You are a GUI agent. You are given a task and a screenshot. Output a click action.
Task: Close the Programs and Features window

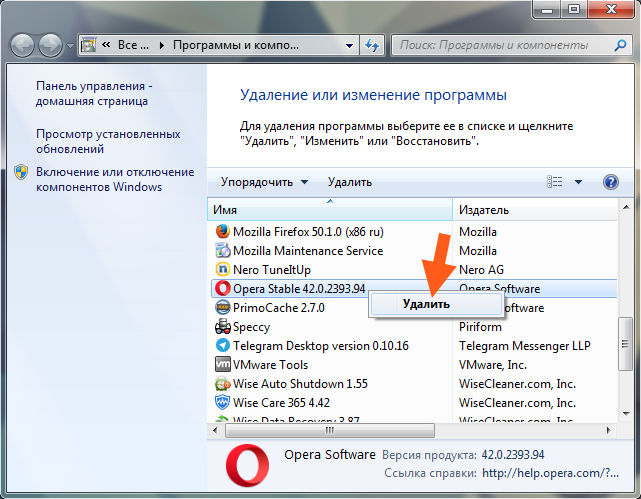611,9
